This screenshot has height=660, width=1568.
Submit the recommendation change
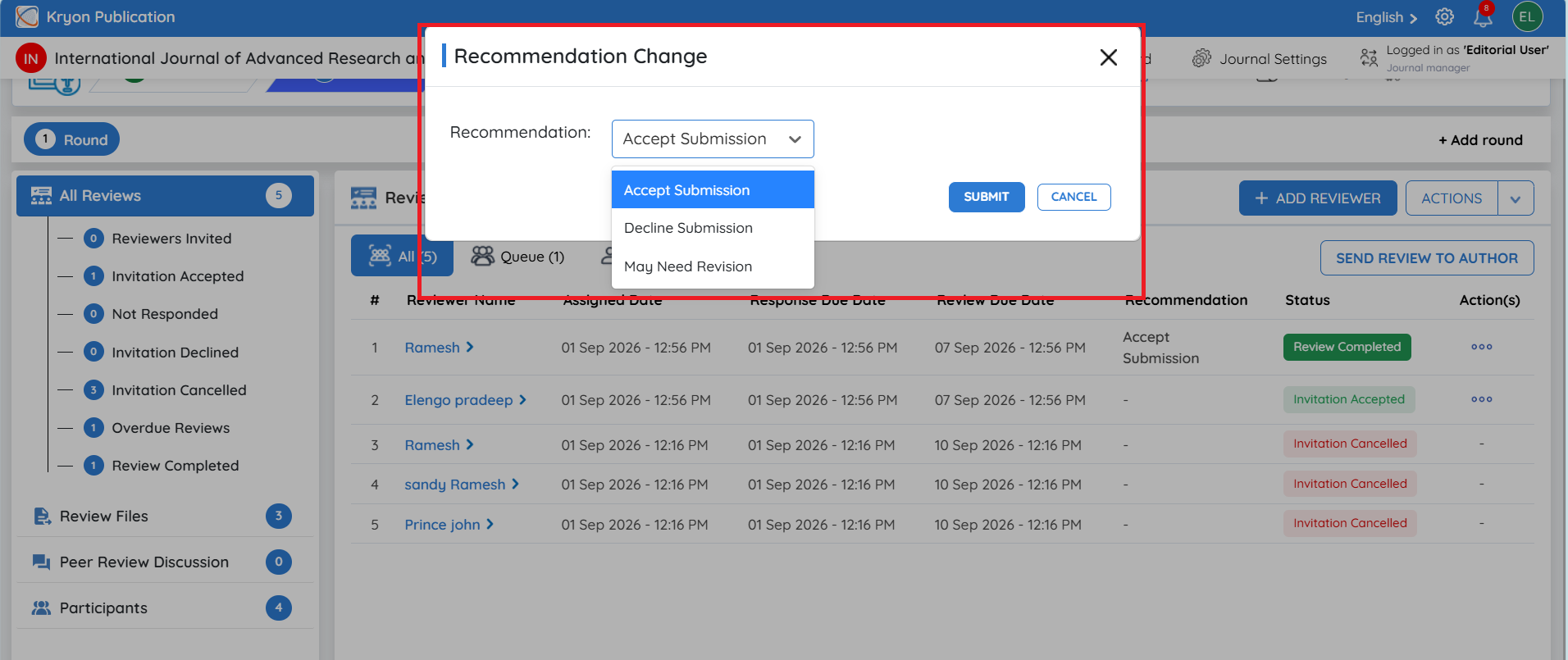click(x=987, y=197)
